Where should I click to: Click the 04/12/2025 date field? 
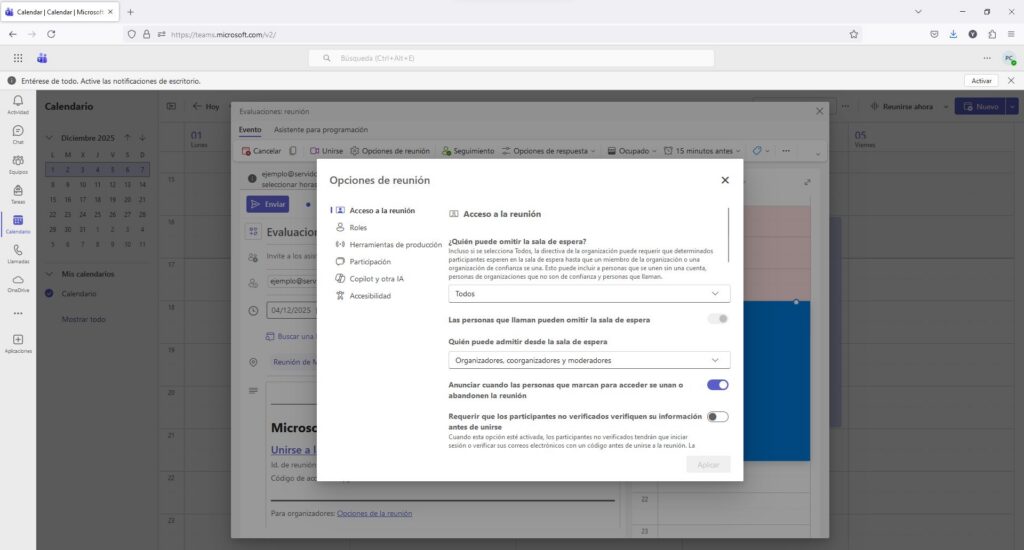click(291, 310)
